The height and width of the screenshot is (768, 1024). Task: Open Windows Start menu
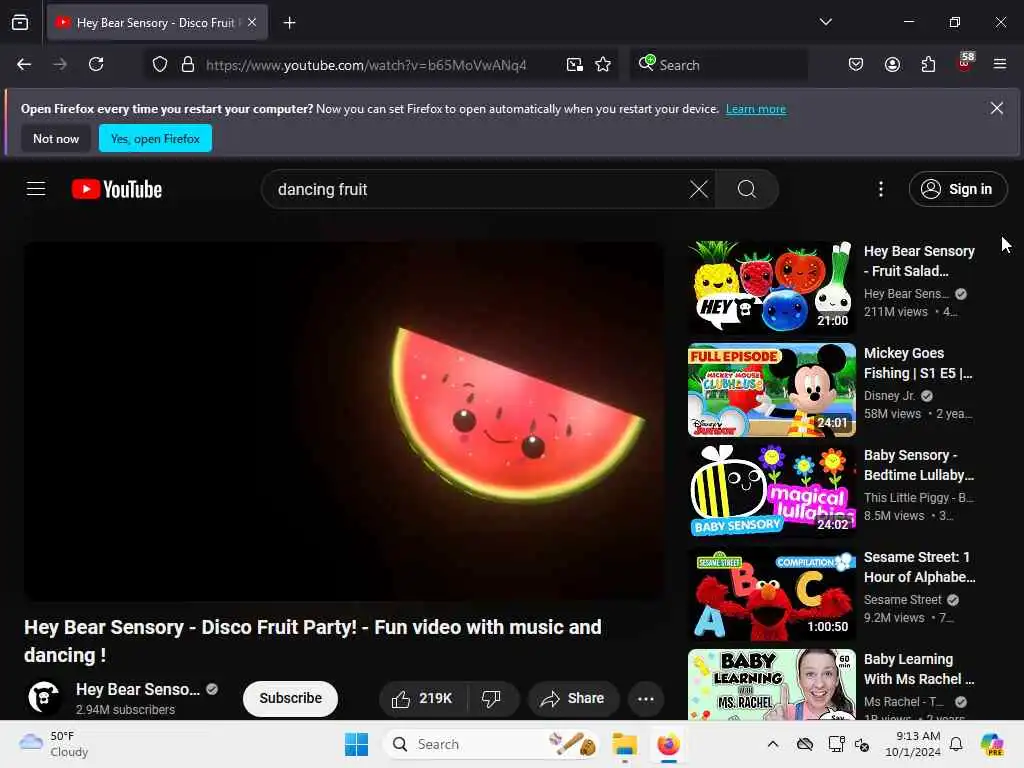357,744
